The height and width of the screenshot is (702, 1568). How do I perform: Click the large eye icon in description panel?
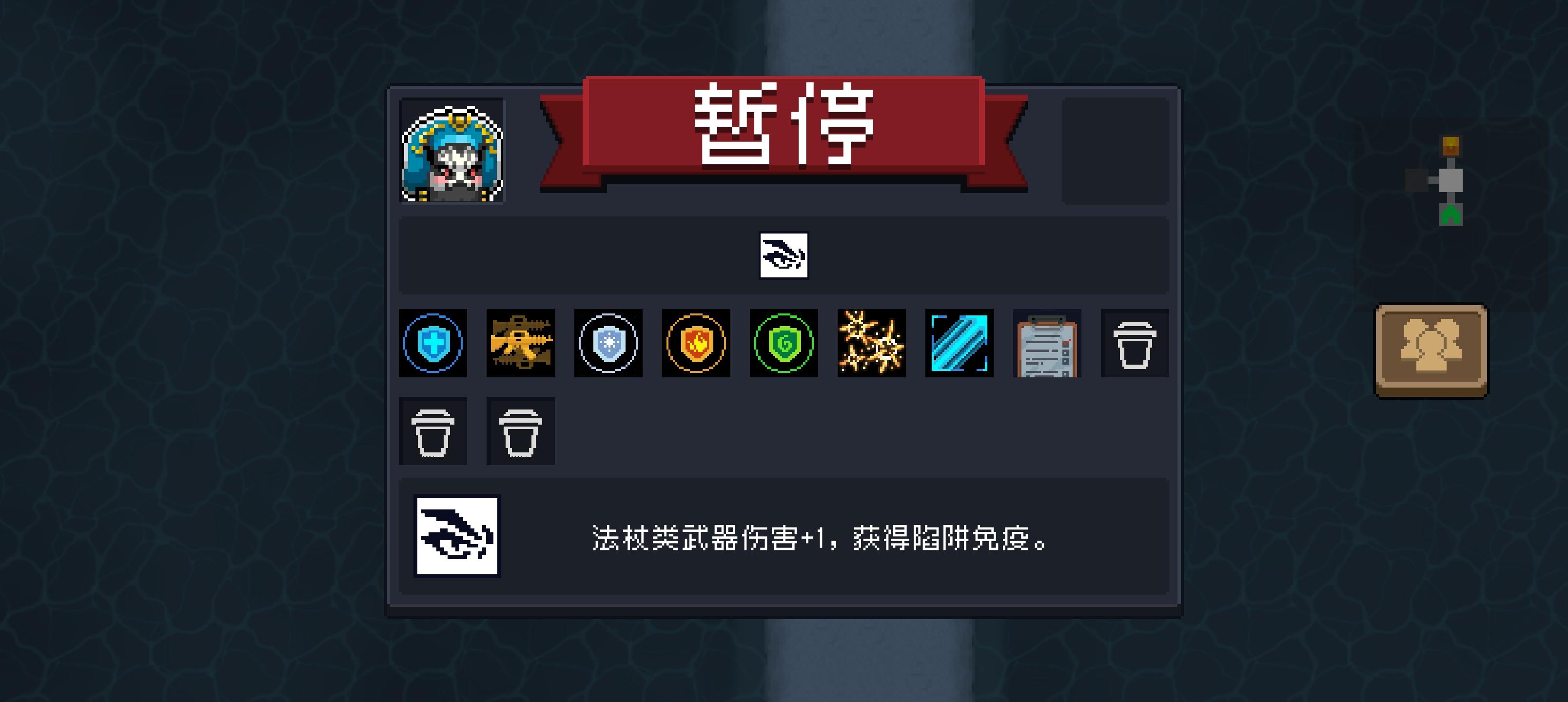(x=457, y=536)
